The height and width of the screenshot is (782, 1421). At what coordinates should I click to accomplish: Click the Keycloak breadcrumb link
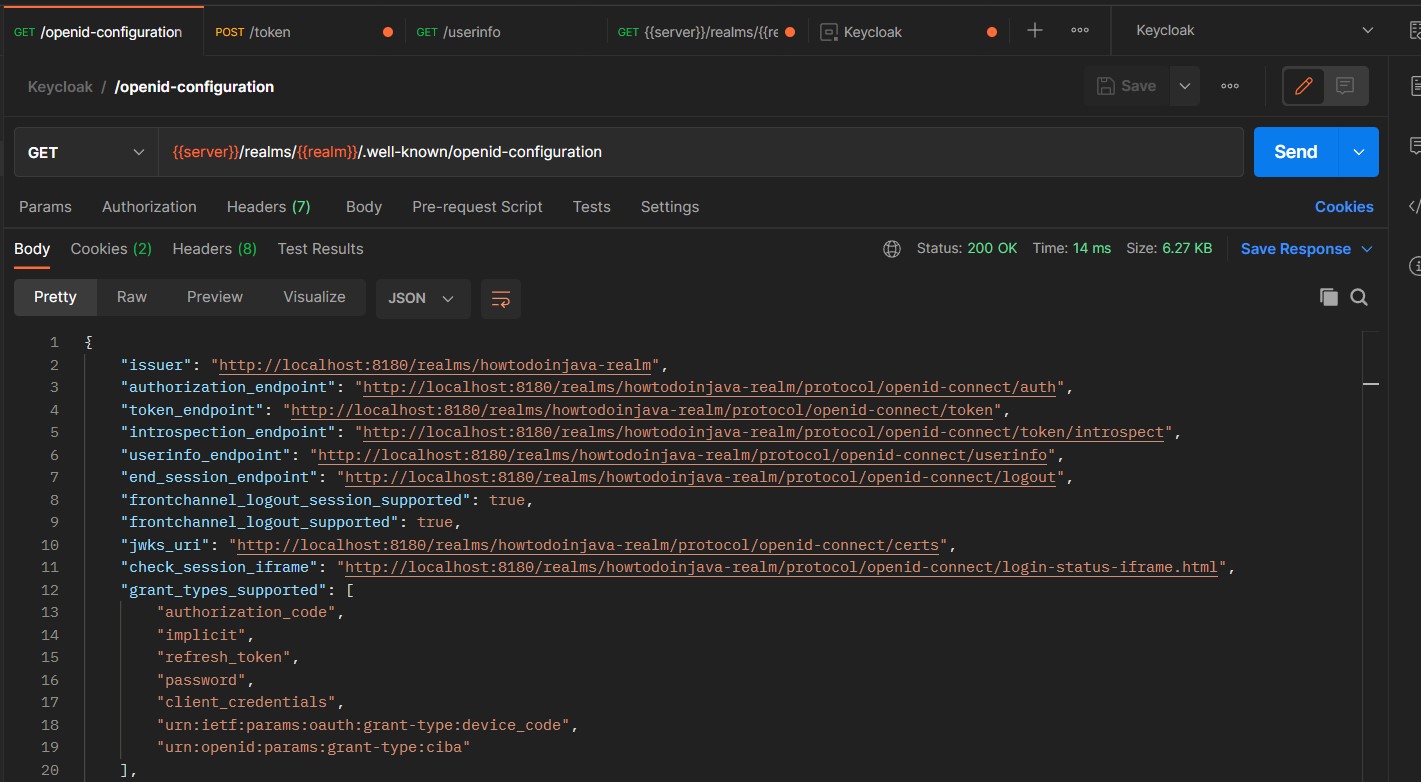coord(60,87)
